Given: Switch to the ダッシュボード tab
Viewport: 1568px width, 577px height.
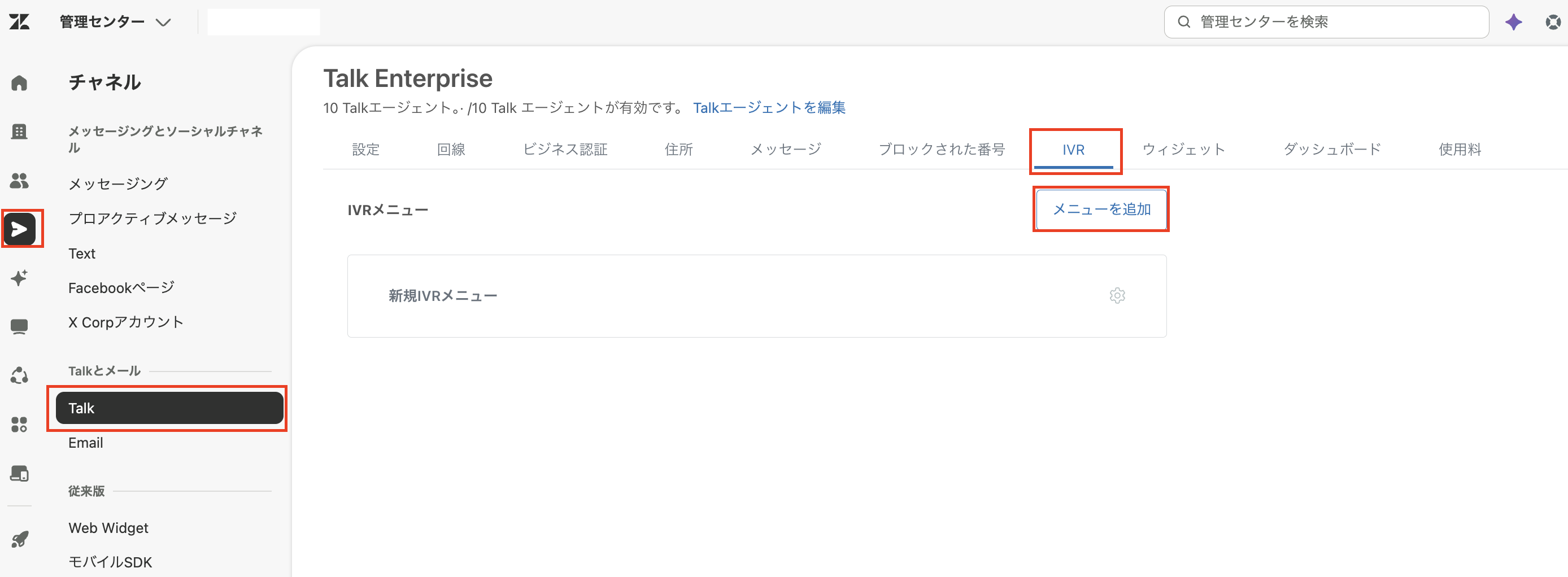Looking at the screenshot, I should [1332, 150].
